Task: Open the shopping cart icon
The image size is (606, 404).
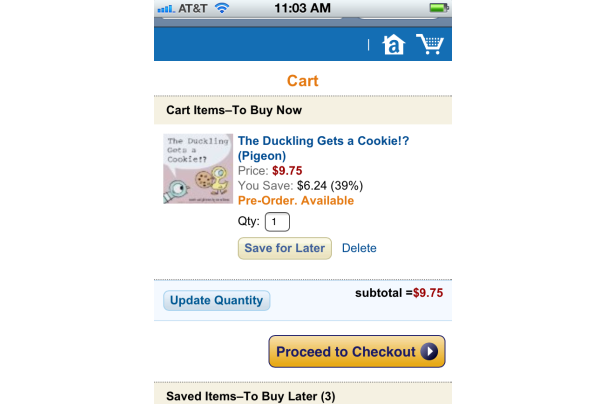Action: pos(430,44)
